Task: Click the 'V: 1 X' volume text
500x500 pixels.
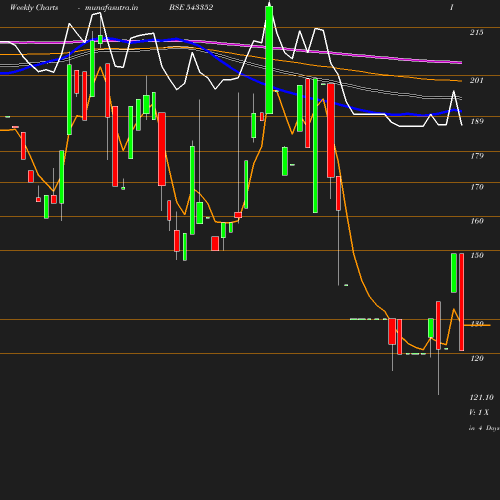Action: pos(479,412)
